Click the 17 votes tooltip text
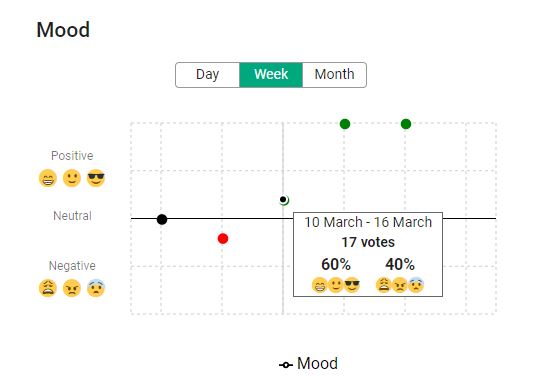This screenshot has width=543, height=381. 368,242
